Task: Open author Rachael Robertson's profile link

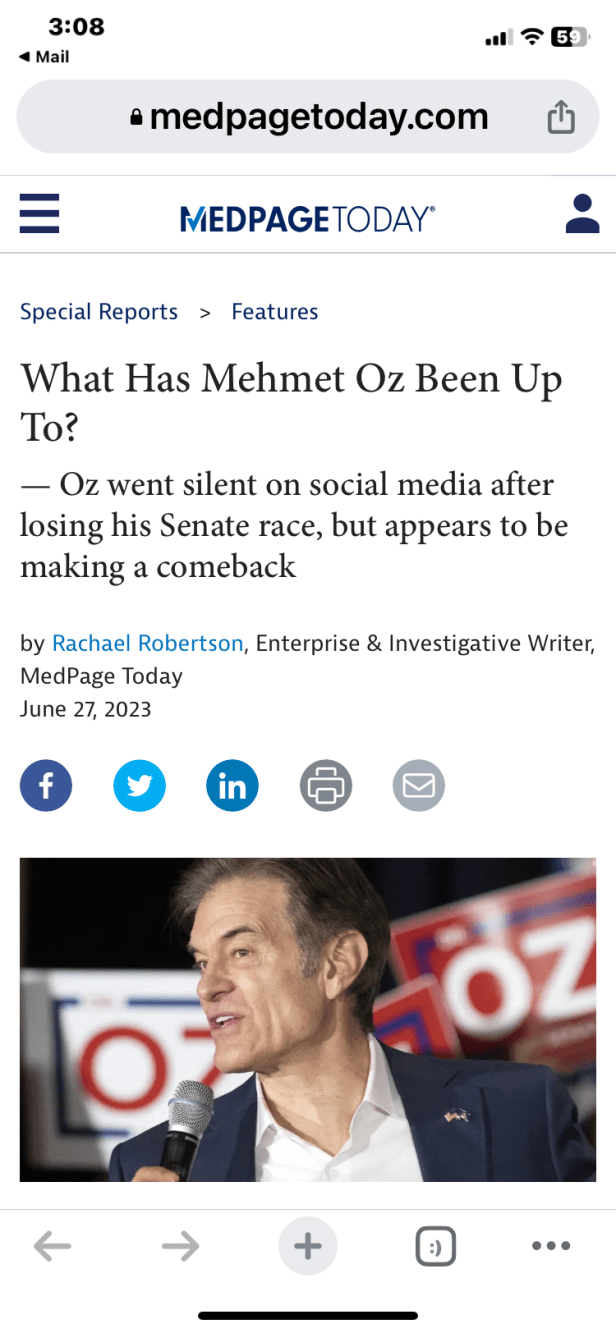Action: [x=147, y=643]
